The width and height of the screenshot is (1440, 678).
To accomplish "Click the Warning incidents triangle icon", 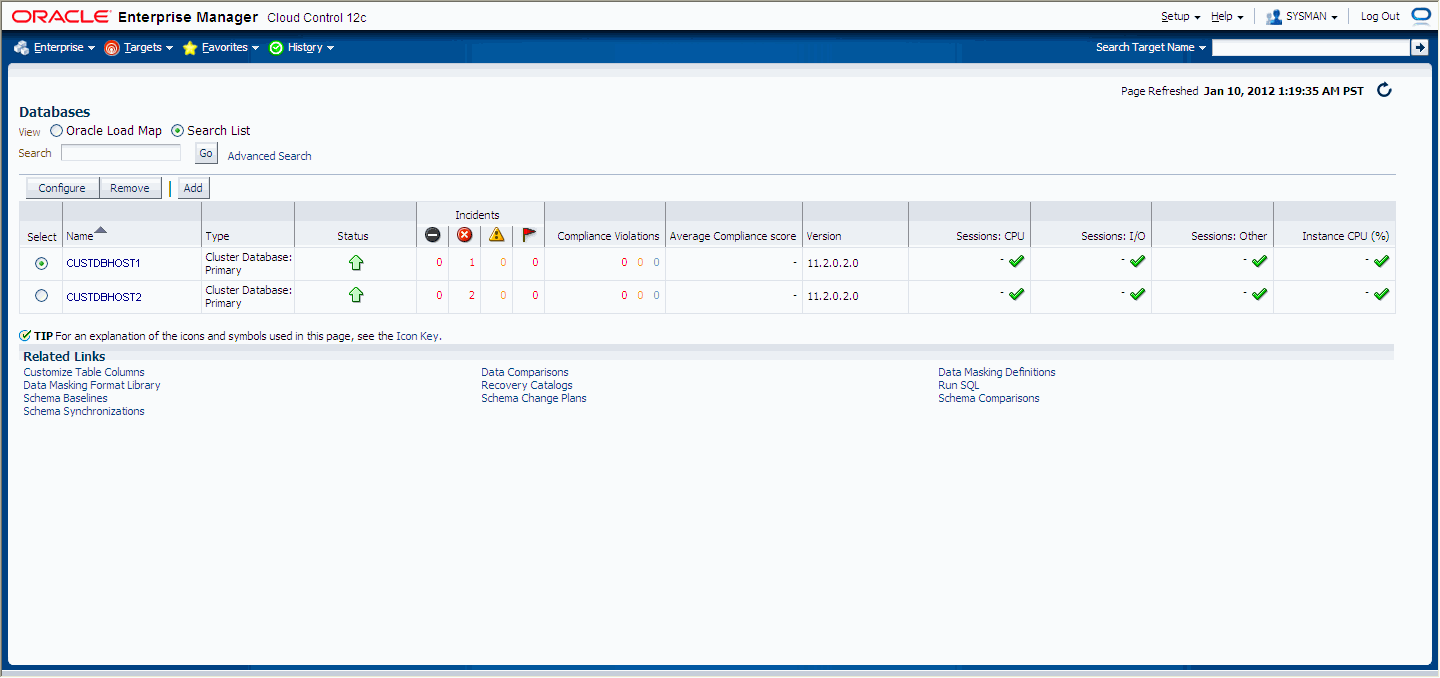I will tap(496, 235).
